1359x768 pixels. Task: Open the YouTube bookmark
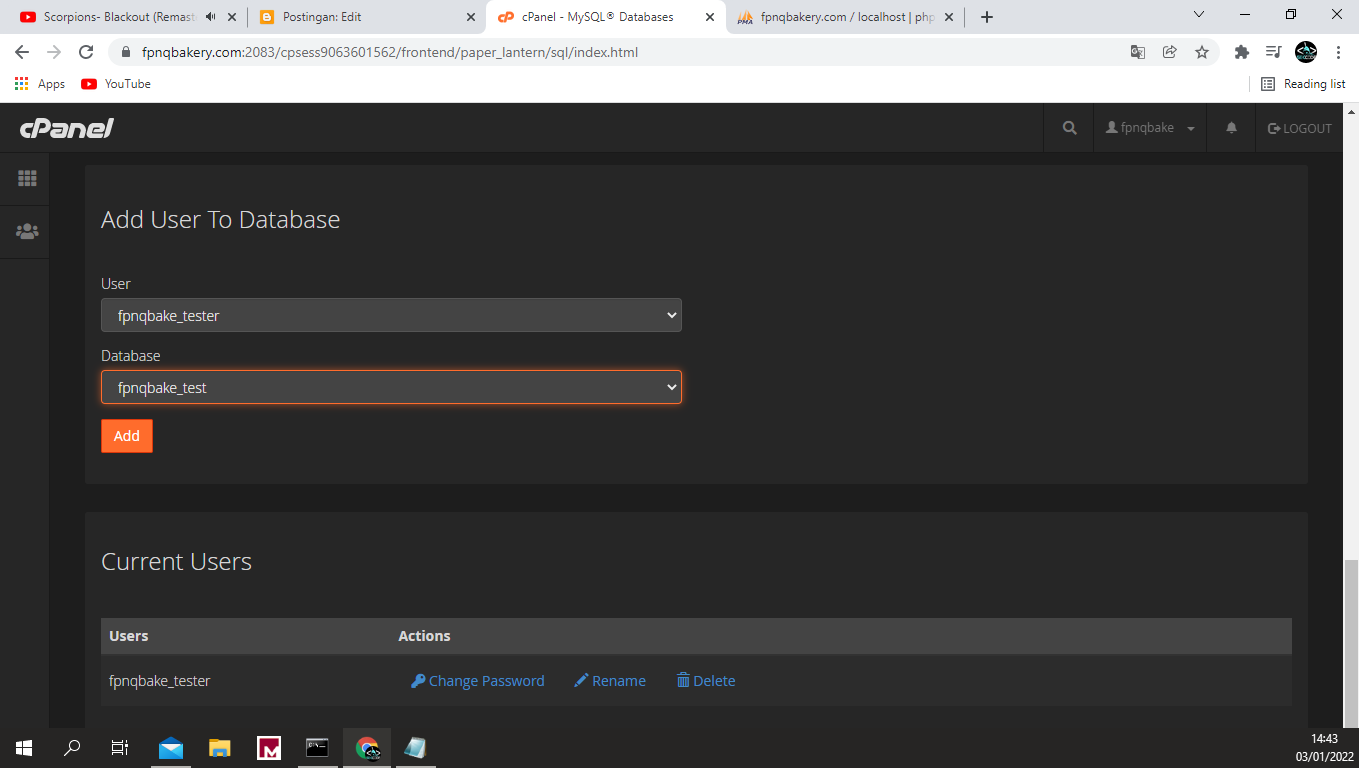117,84
